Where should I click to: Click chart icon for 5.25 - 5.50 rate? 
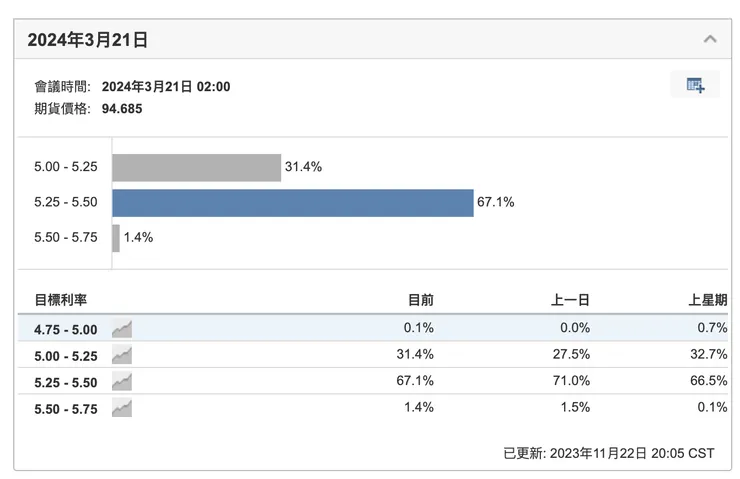[x=122, y=381]
